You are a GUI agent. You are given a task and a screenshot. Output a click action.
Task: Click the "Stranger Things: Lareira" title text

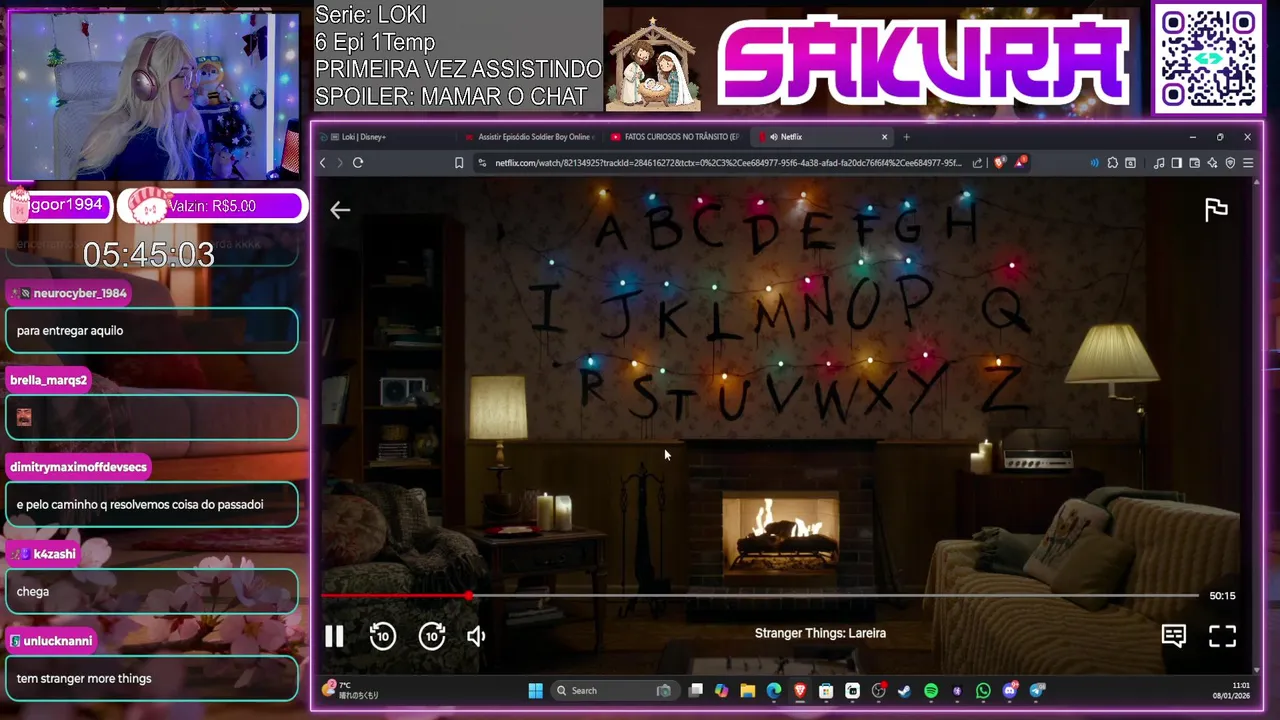[x=820, y=633]
